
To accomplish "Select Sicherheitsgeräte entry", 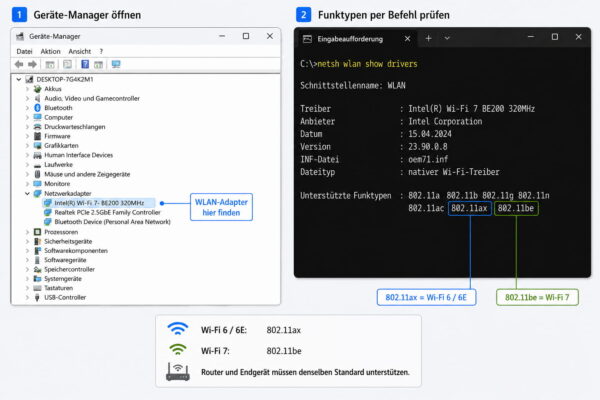I will 68,242.
